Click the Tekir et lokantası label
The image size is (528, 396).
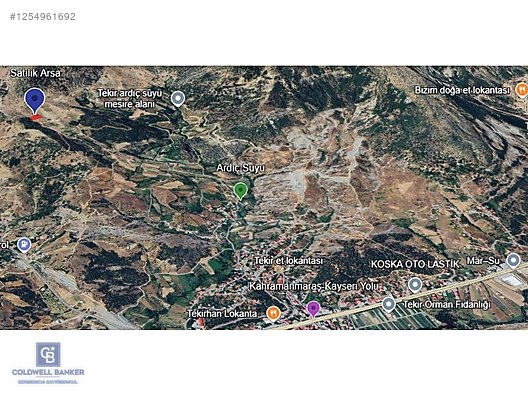pyautogui.click(x=289, y=261)
